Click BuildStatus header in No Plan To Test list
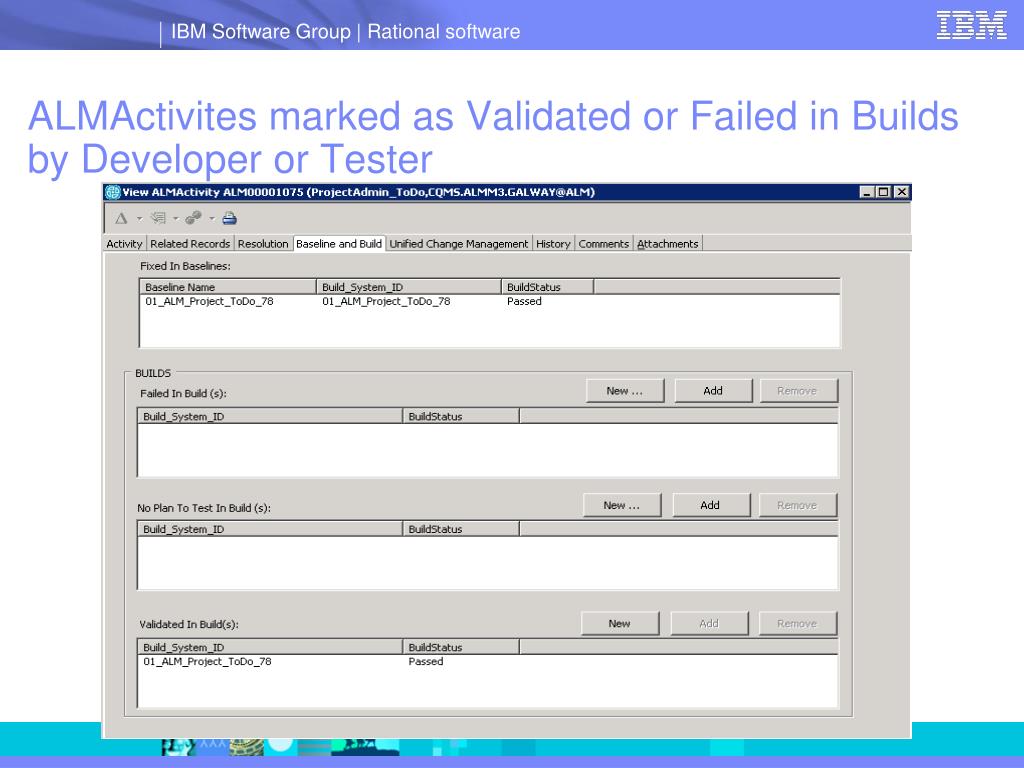This screenshot has width=1024, height=768. [x=461, y=529]
